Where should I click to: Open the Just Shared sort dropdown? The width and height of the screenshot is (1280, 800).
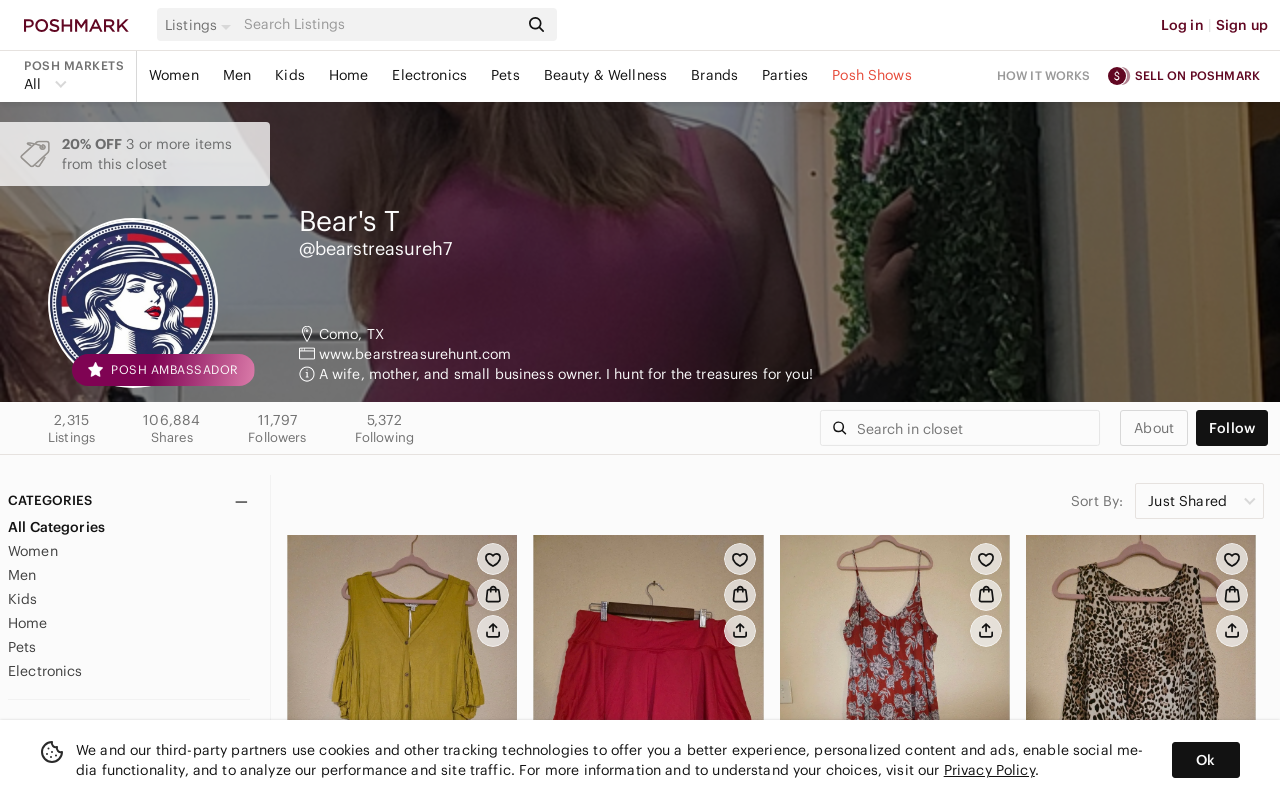[1199, 501]
